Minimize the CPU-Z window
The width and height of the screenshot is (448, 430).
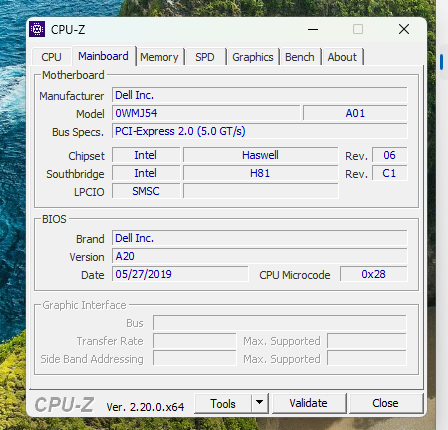313,29
